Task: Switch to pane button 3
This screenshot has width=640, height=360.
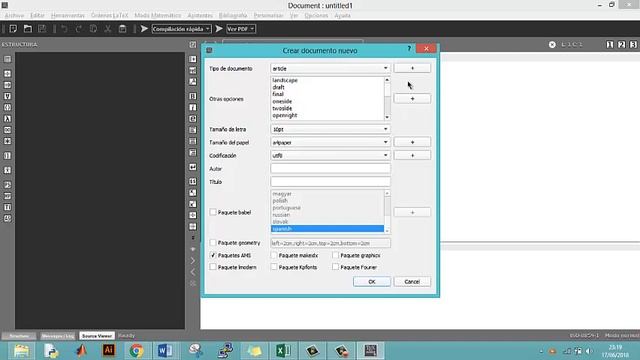Action: [x=633, y=44]
